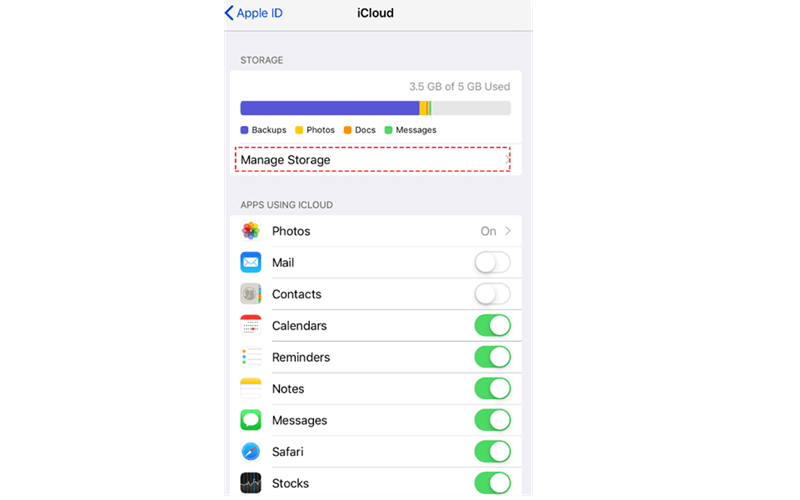Click the purple Backups storage bar segment
Image resolution: width=800 pixels, height=500 pixels.
point(330,108)
